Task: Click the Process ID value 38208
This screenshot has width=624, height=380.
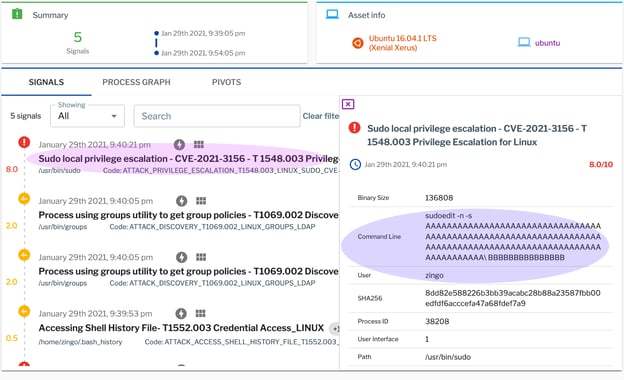Action: click(437, 321)
